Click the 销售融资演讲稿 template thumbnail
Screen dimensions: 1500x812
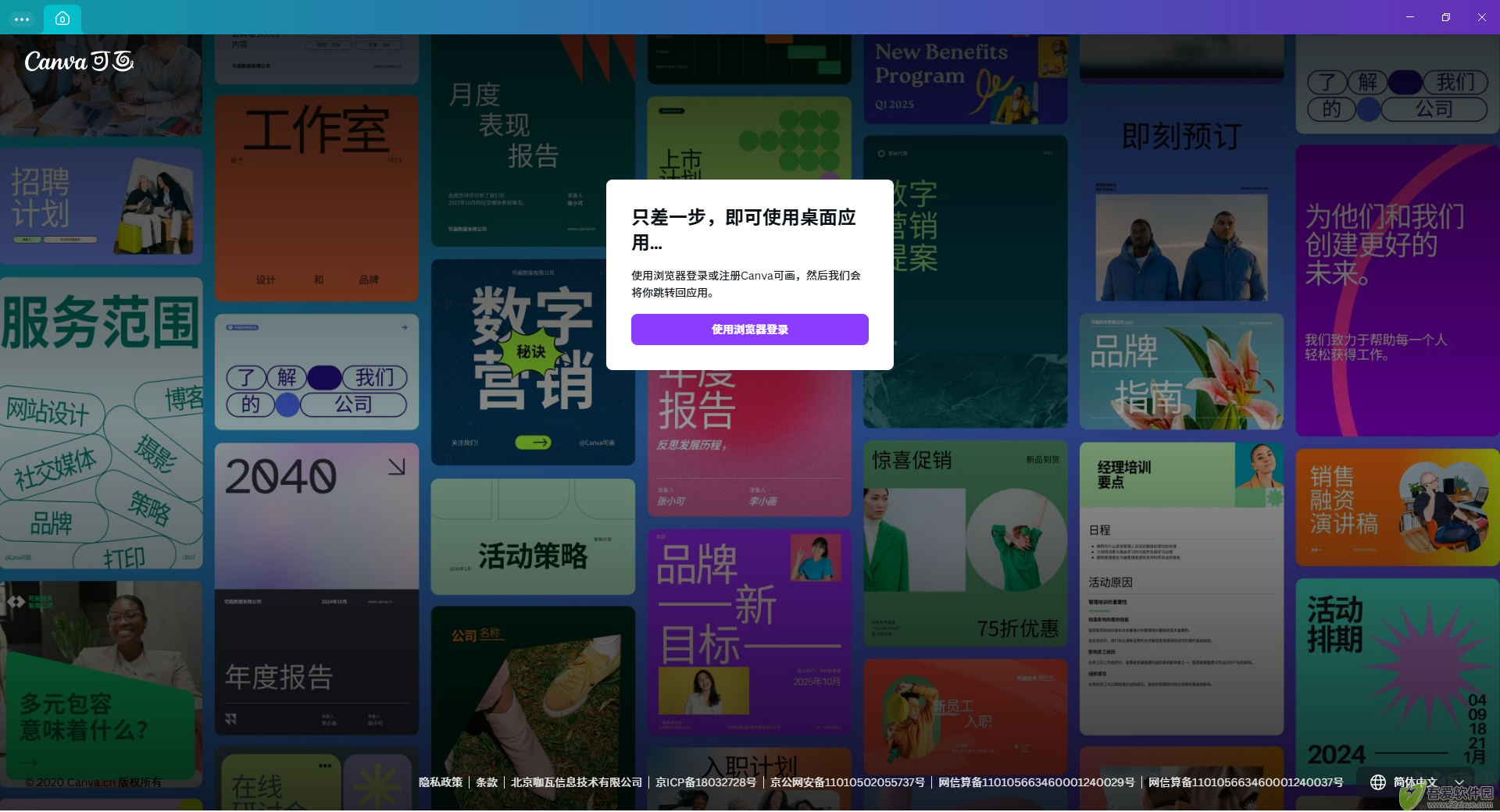tap(1398, 507)
